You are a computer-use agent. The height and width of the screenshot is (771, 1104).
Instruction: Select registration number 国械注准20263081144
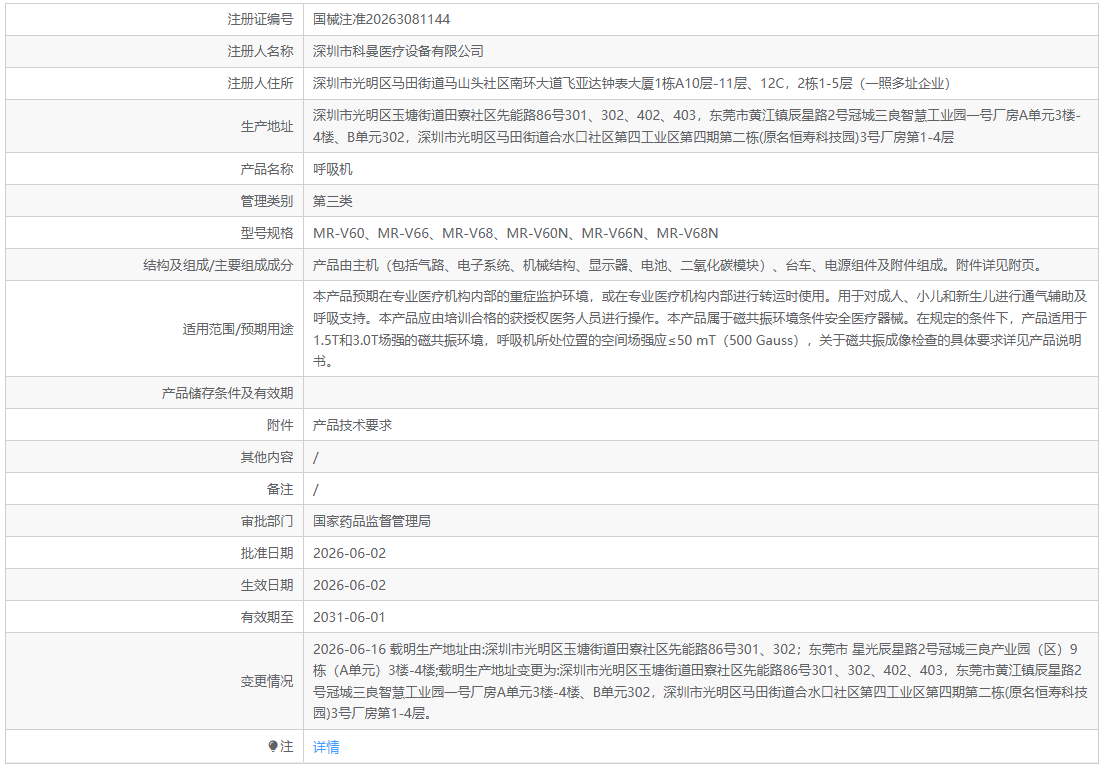(382, 19)
